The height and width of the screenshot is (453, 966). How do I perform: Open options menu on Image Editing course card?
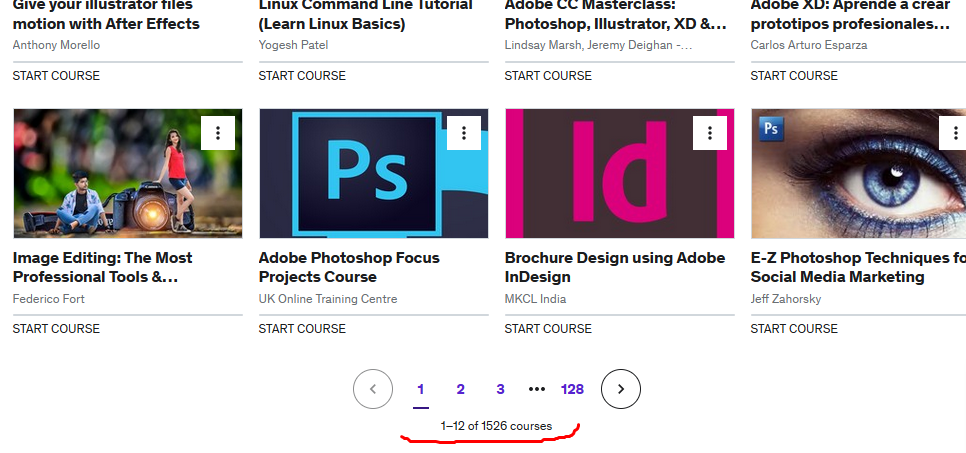[217, 133]
